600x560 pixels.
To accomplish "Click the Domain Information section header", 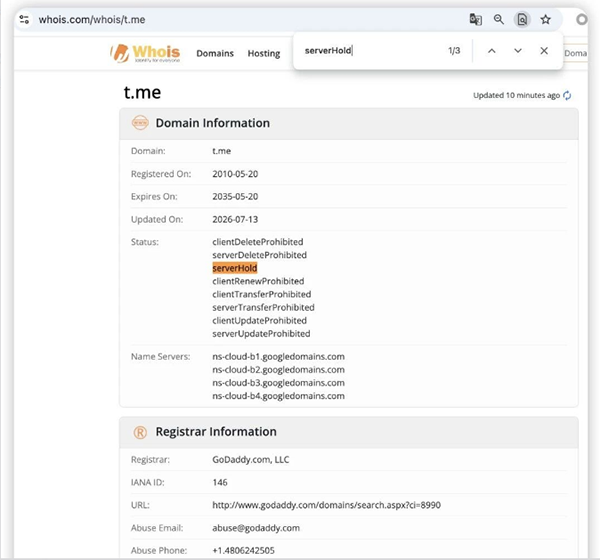I will (349, 123).
